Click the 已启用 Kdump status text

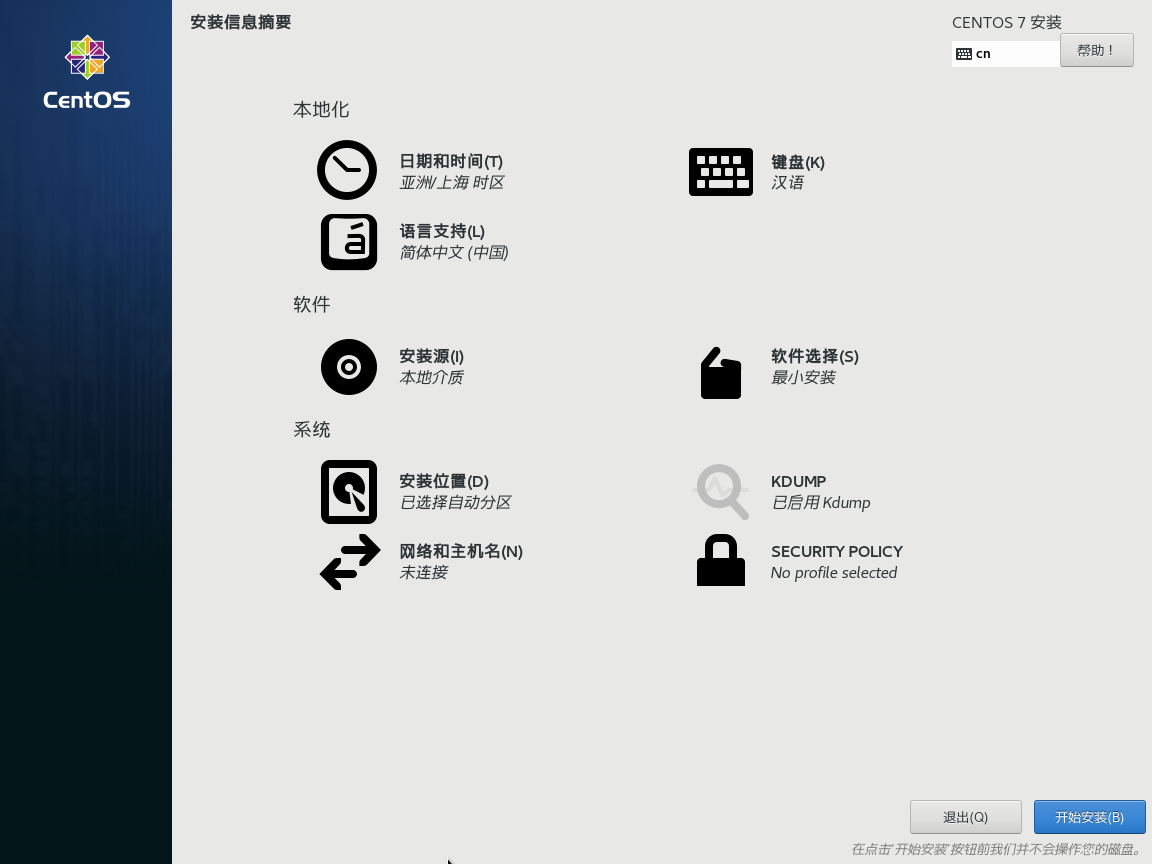tap(821, 503)
